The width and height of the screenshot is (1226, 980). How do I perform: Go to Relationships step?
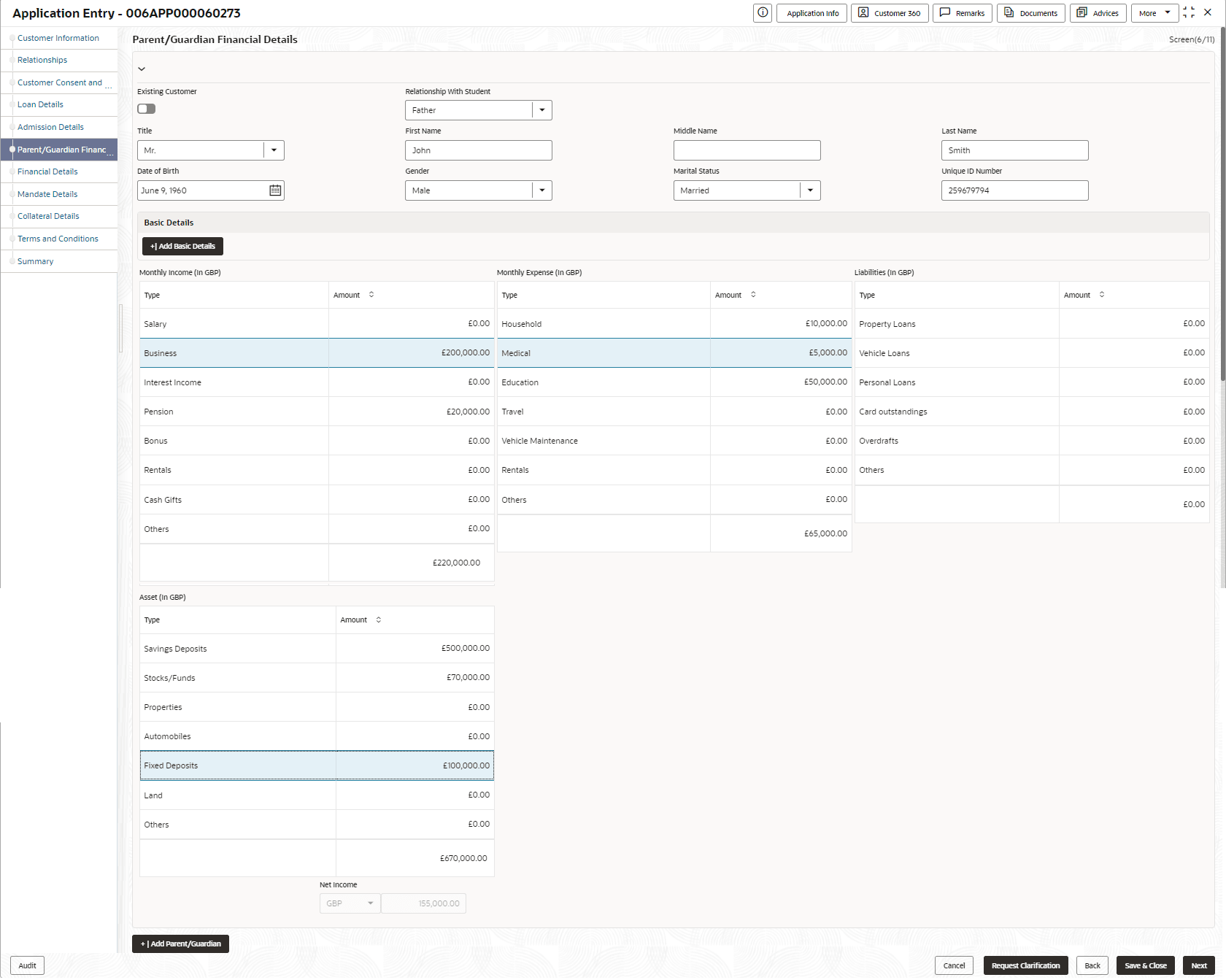(42, 60)
